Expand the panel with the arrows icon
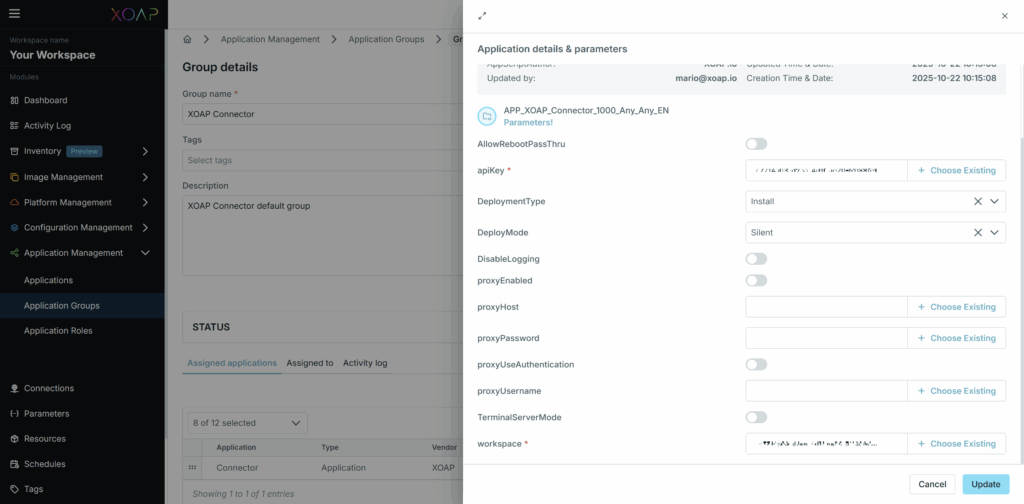This screenshot has width=1024, height=504. tap(482, 16)
